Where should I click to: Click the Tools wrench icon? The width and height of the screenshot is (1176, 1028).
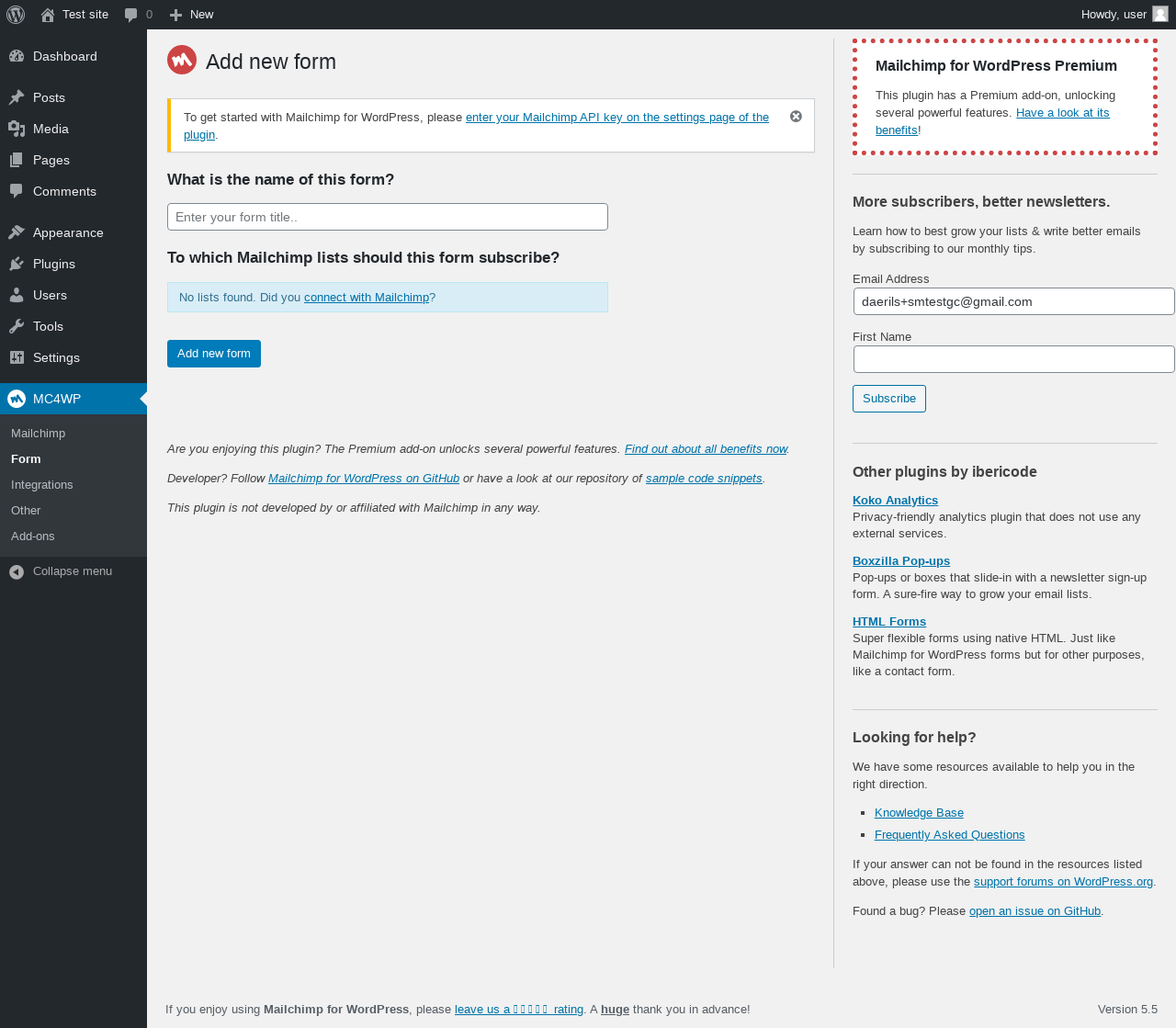[x=17, y=326]
